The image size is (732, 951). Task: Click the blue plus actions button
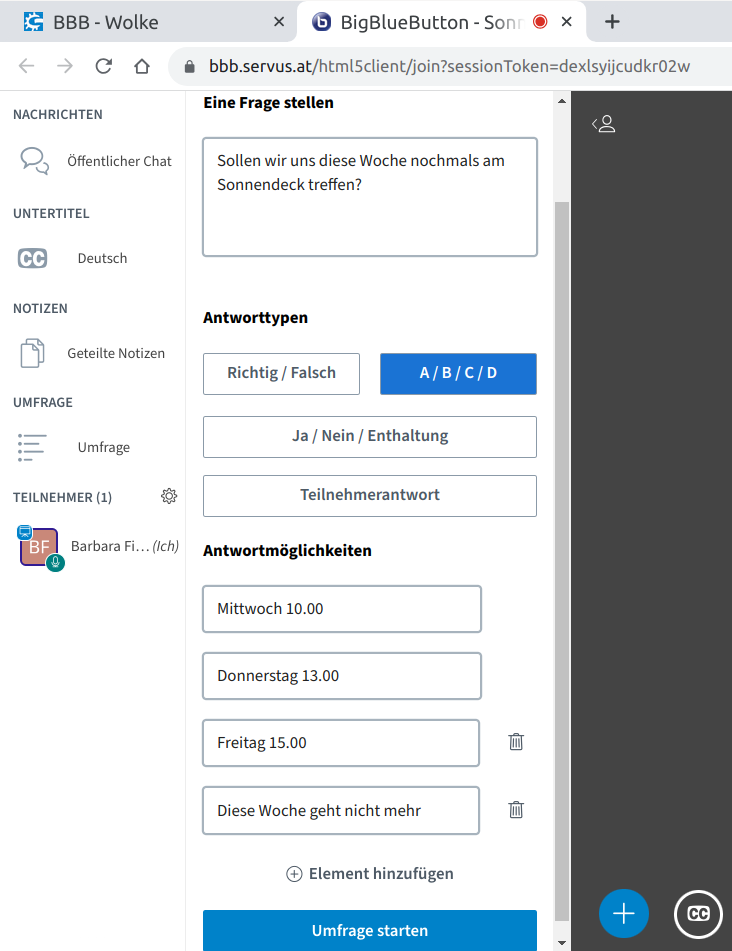(624, 913)
